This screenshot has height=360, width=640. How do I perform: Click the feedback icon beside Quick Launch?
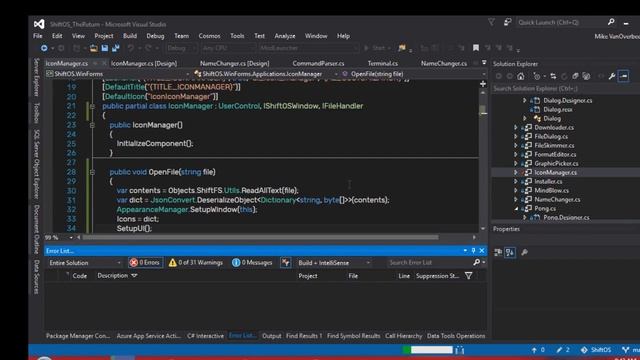[507, 22]
